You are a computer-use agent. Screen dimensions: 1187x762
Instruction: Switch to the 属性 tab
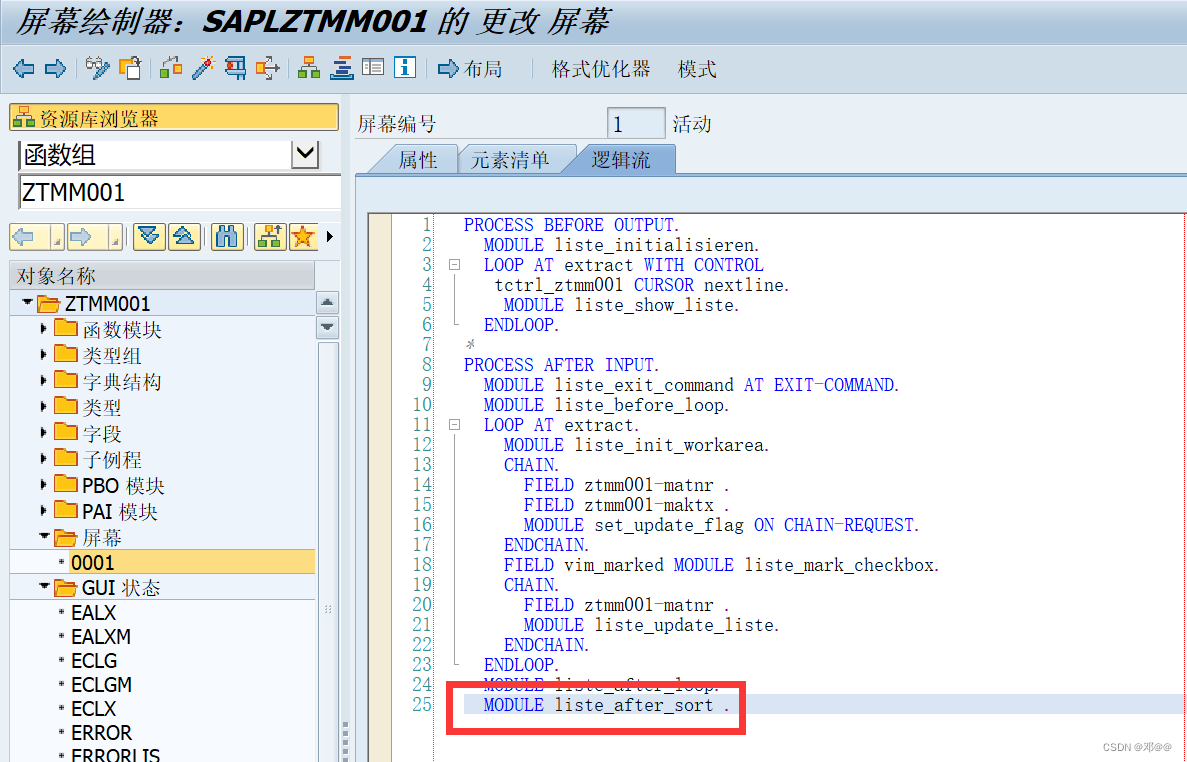(421, 158)
